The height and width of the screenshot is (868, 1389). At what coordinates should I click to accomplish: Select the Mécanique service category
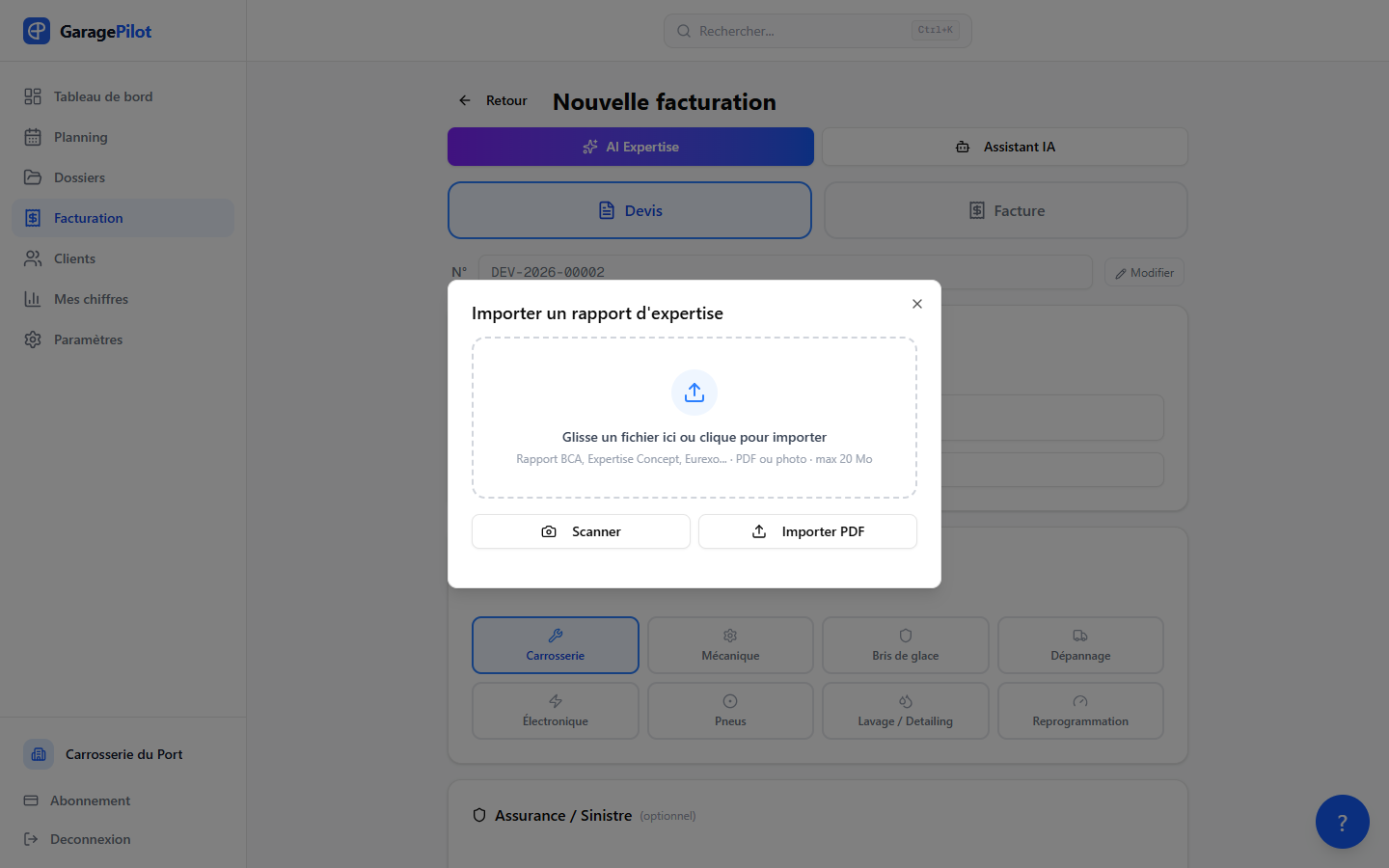pos(730,645)
